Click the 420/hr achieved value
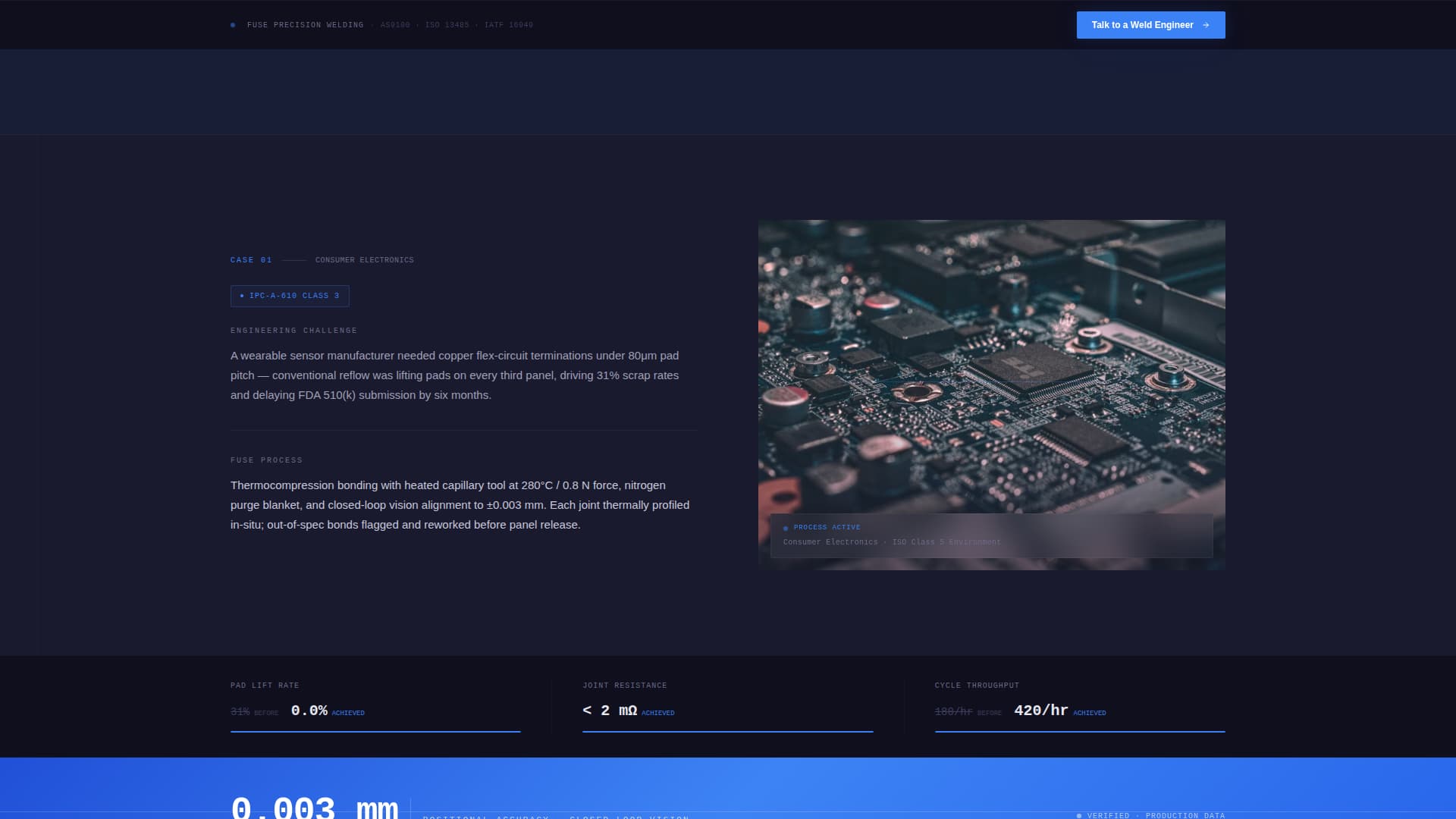This screenshot has width=1456, height=819. tap(1041, 711)
